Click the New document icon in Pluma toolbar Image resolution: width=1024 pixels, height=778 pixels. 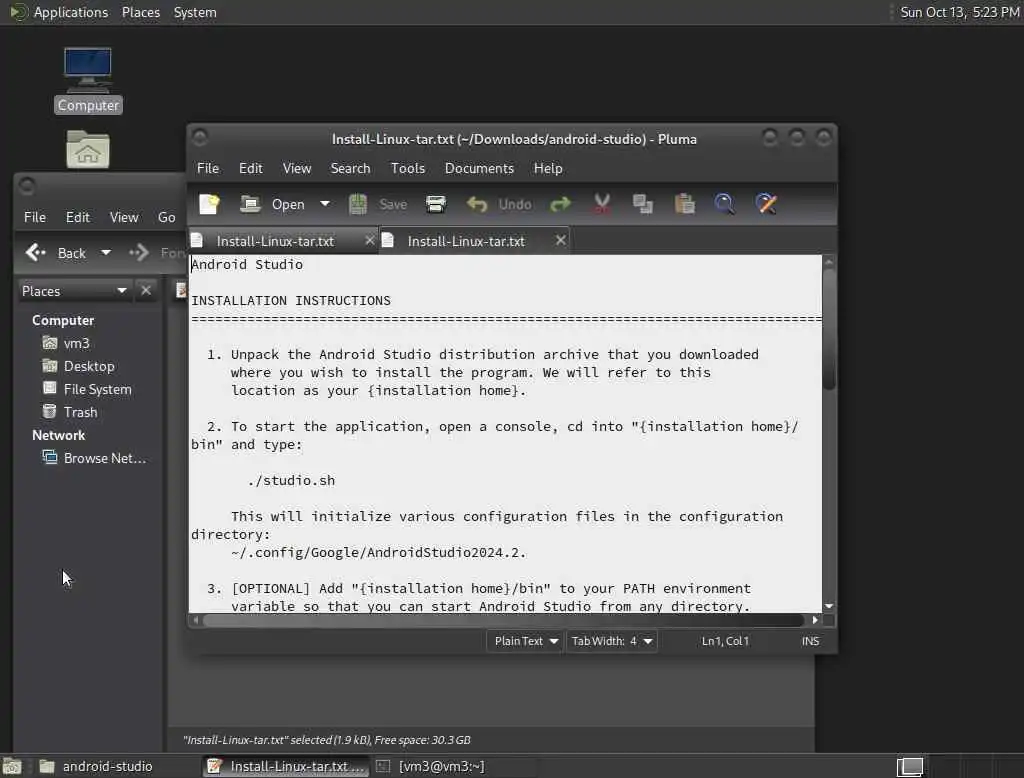coord(210,204)
